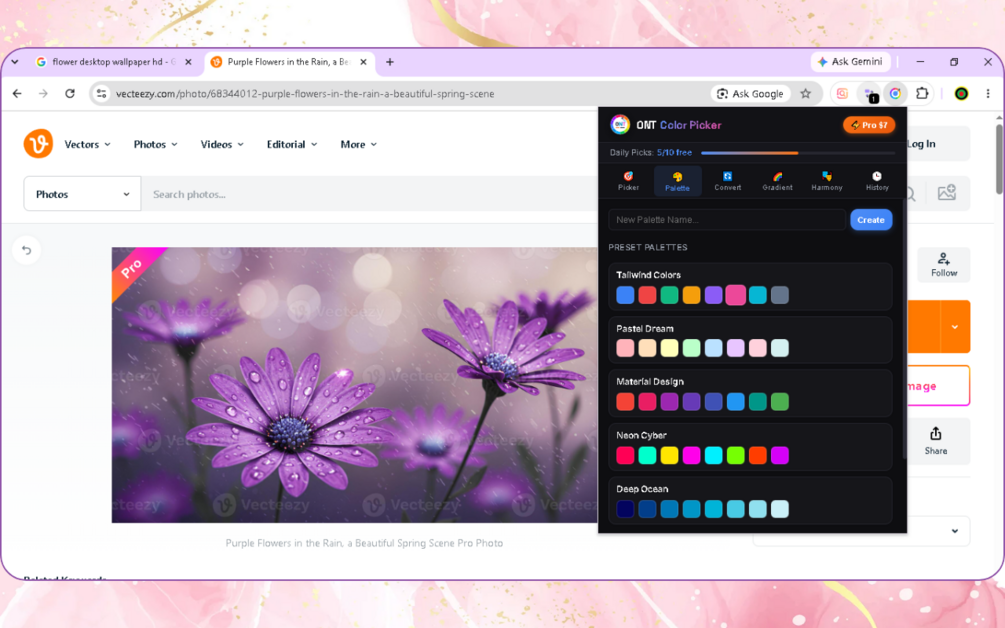Open the Gradient tab
1005x628 pixels.
[x=777, y=181]
